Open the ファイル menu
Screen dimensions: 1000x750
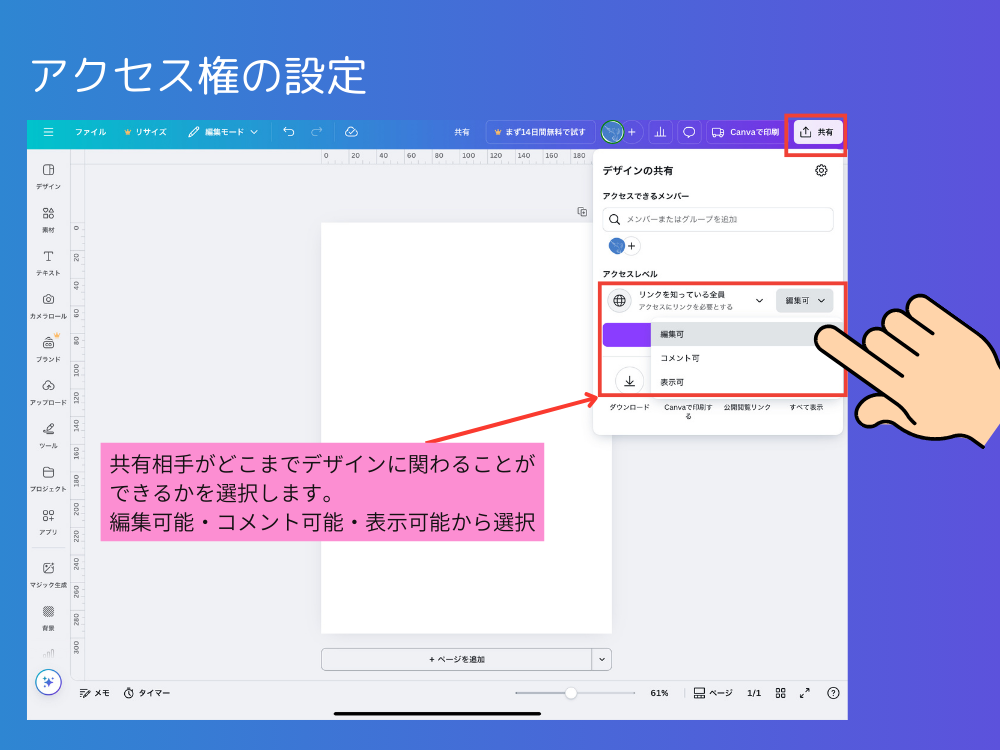89,131
